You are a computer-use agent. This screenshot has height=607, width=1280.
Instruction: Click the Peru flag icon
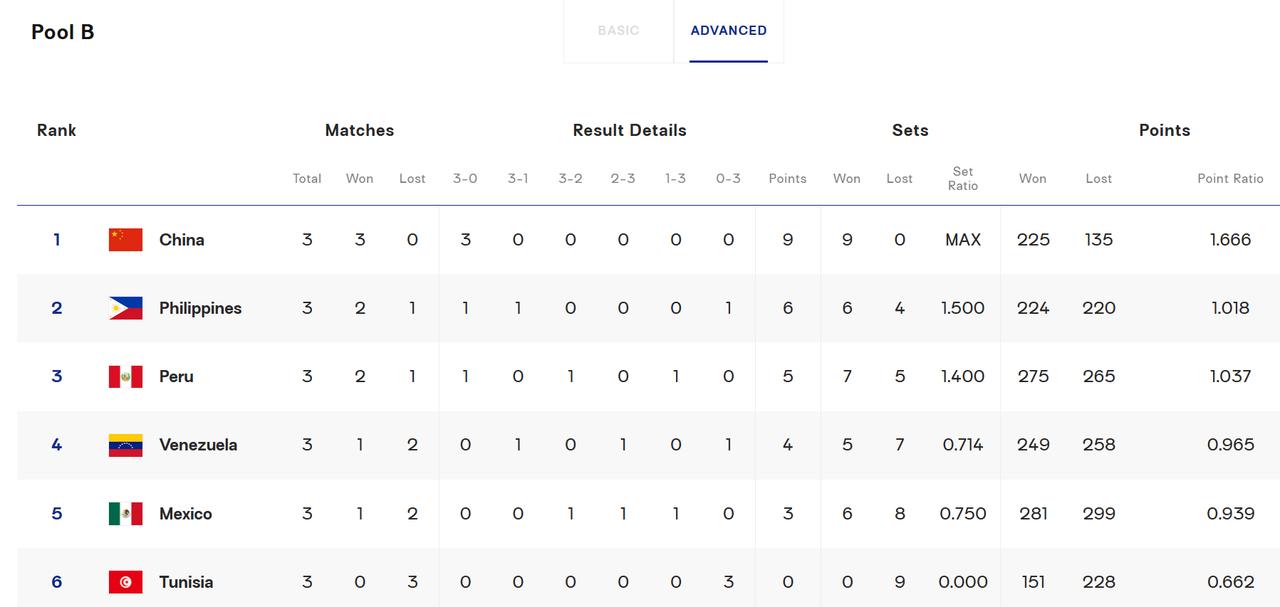click(x=126, y=376)
